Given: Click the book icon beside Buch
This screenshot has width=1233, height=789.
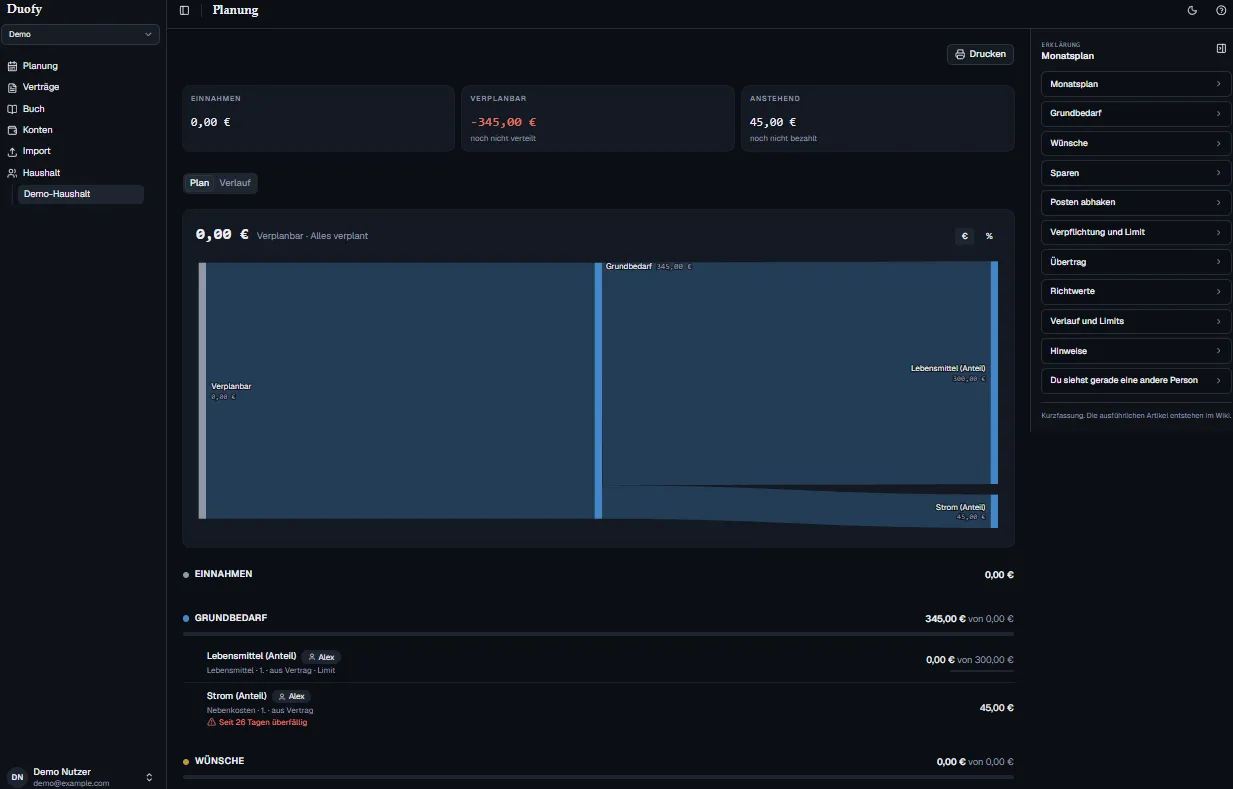Looking at the screenshot, I should click(x=13, y=109).
